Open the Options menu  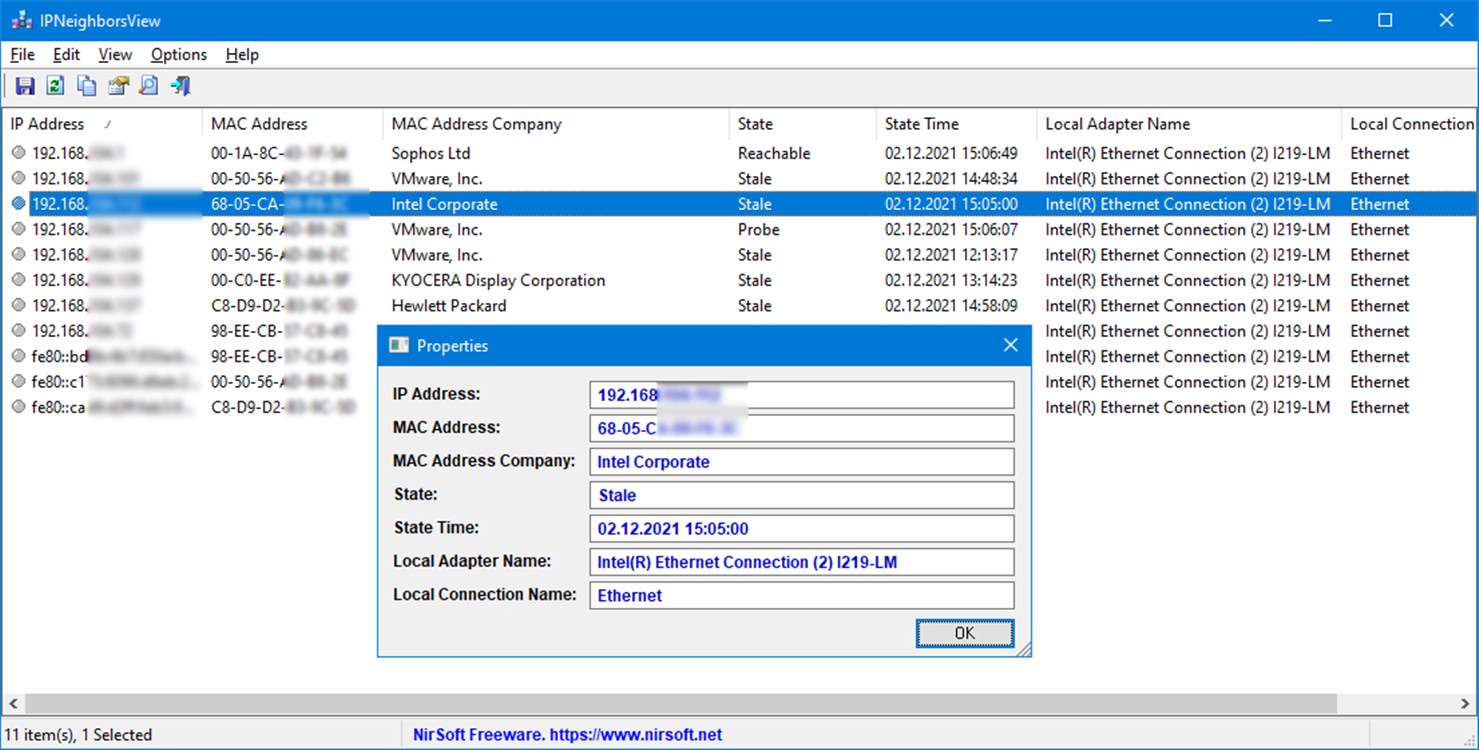coord(179,54)
